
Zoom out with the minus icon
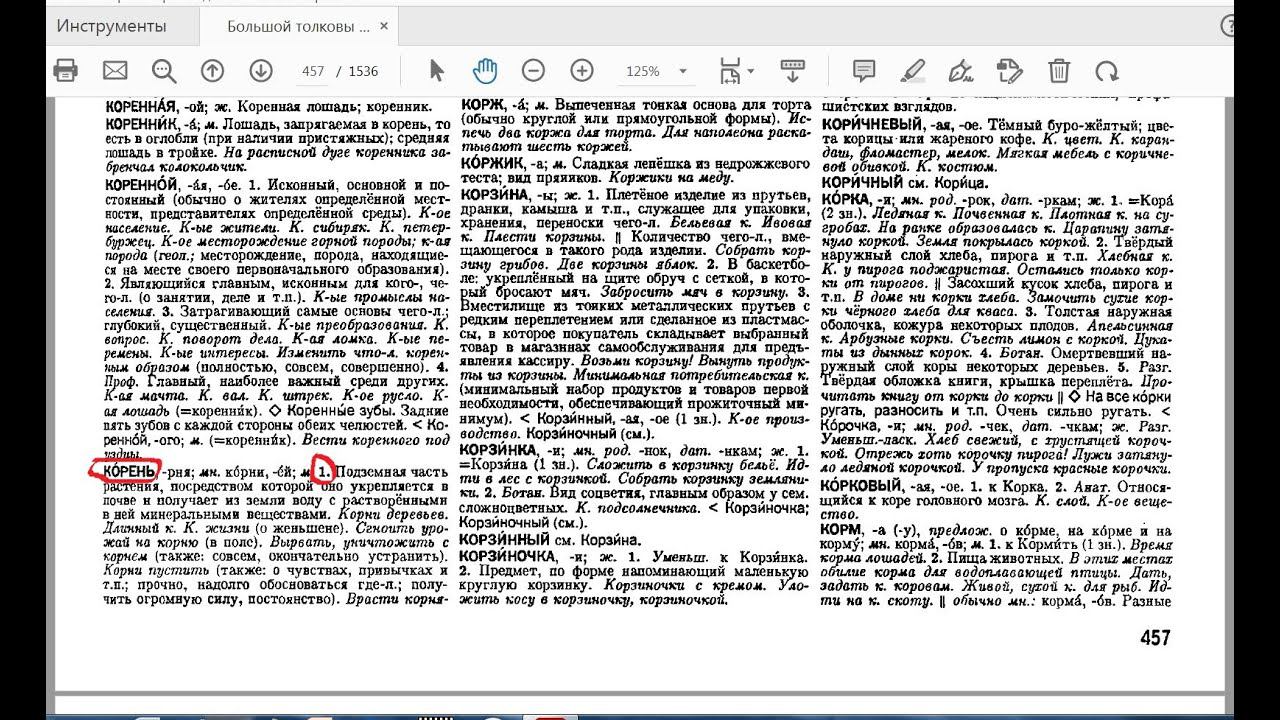[533, 70]
